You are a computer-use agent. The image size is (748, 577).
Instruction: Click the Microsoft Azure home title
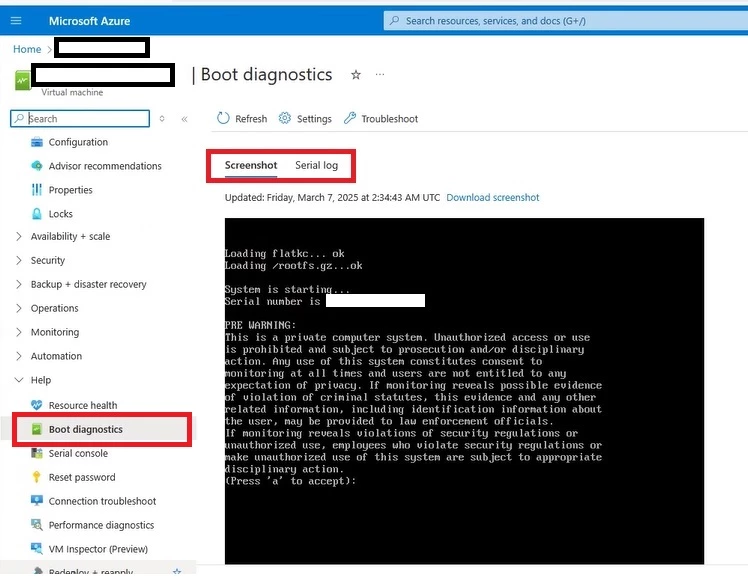pyautogui.click(x=89, y=21)
